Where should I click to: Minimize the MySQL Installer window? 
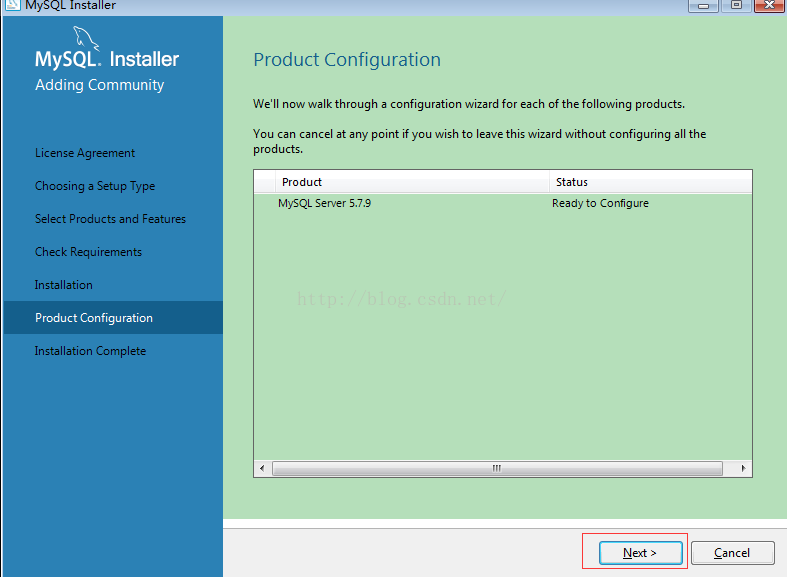[703, 6]
